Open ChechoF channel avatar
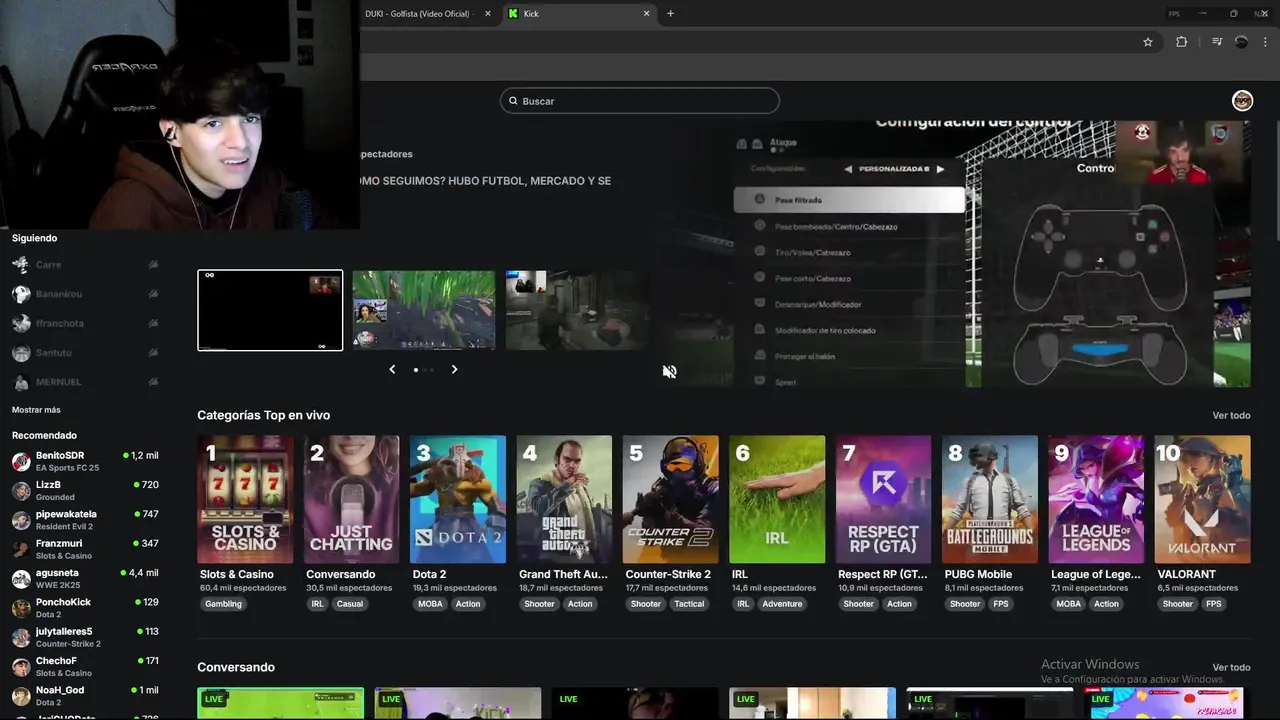Screen dimensions: 1280x720 (x=21, y=667)
